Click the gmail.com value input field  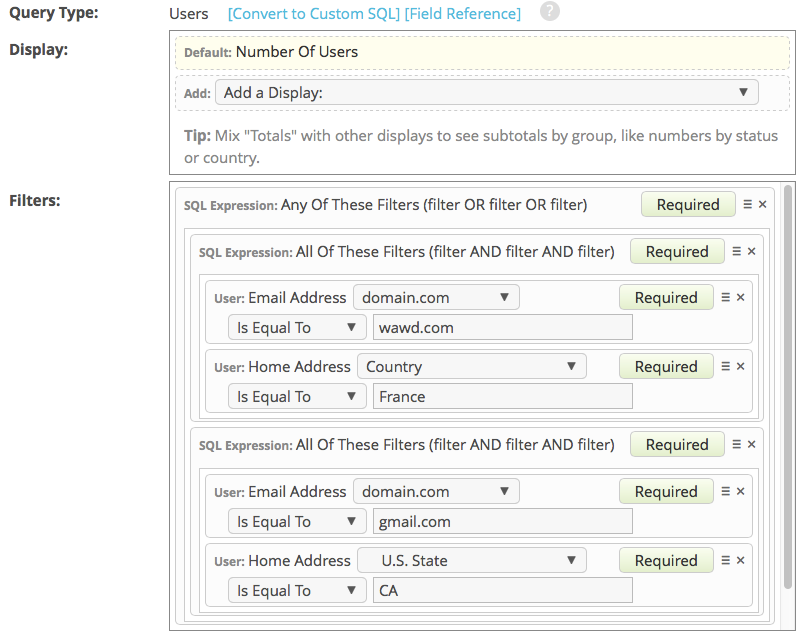502,521
